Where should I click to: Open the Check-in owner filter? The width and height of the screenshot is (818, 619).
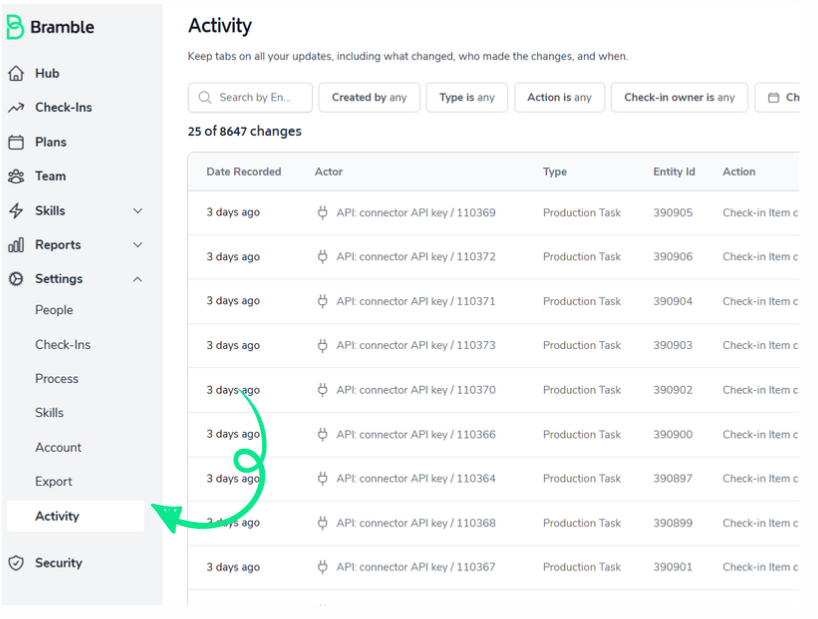click(679, 98)
